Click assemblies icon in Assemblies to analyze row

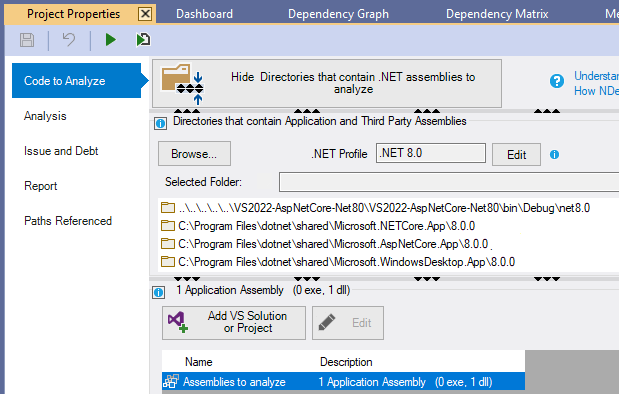click(171, 381)
